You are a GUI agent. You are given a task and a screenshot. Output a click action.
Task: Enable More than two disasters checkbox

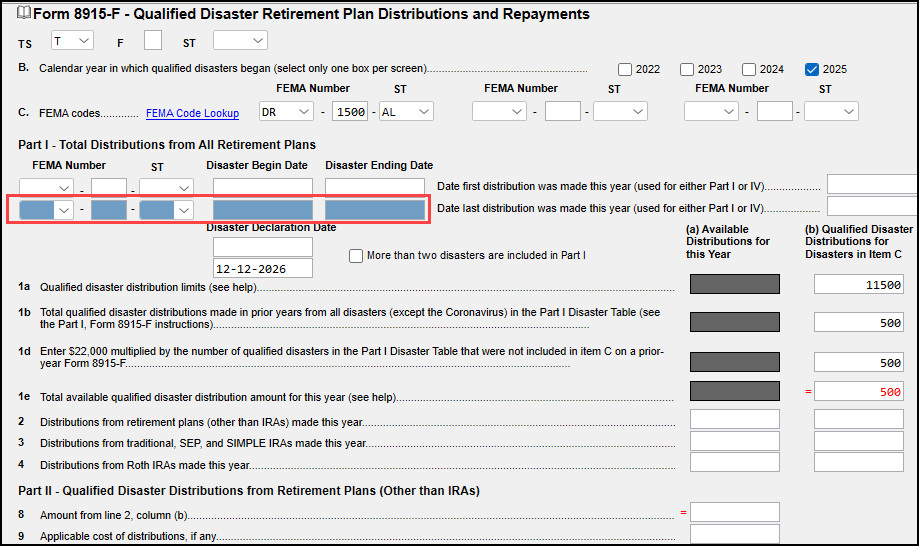[356, 256]
